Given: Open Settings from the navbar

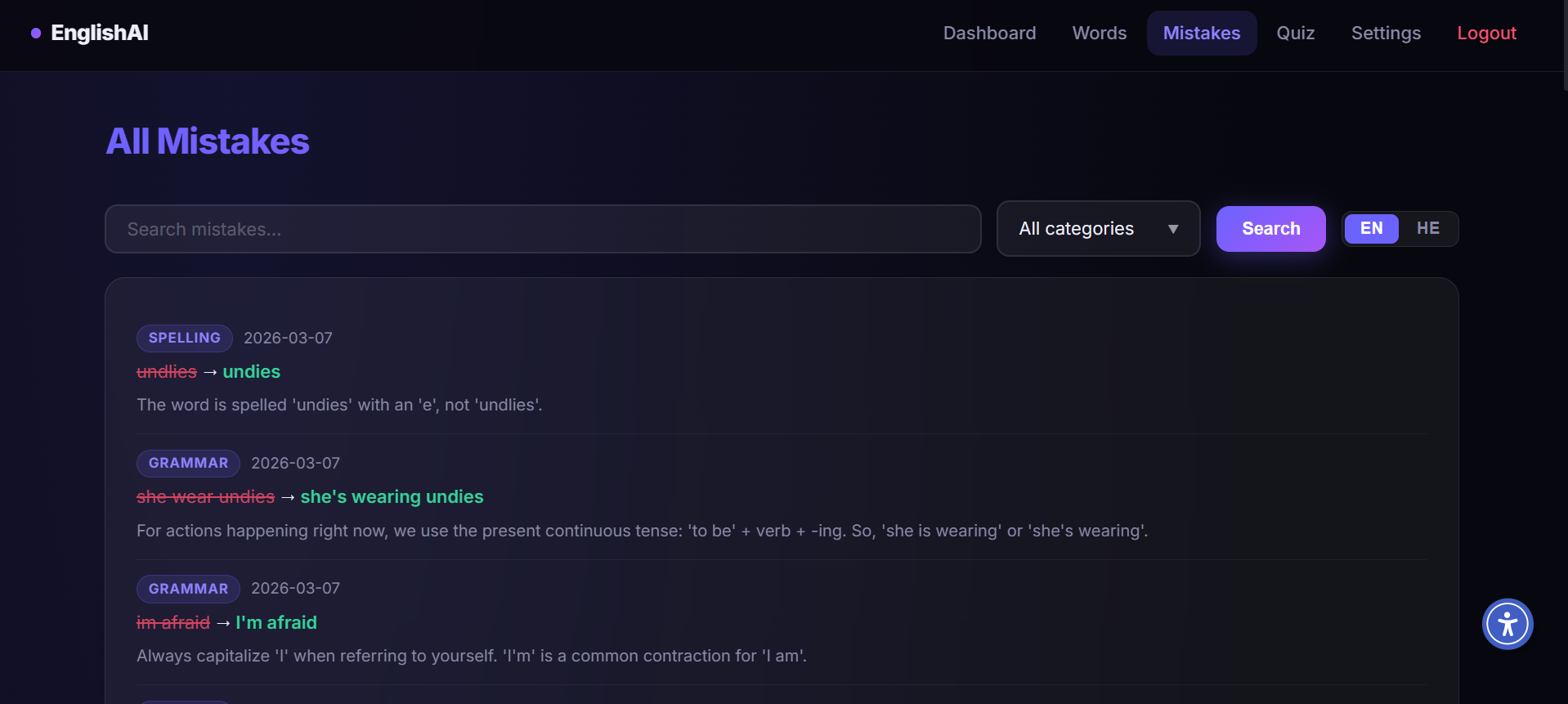Looking at the screenshot, I should point(1385,34).
